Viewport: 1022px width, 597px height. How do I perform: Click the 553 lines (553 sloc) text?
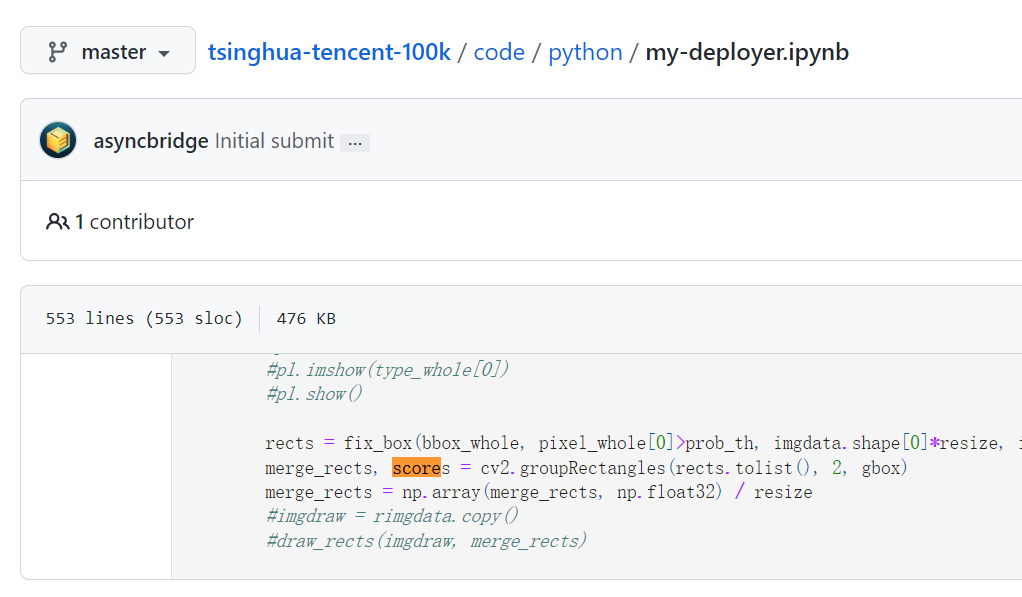[144, 319]
